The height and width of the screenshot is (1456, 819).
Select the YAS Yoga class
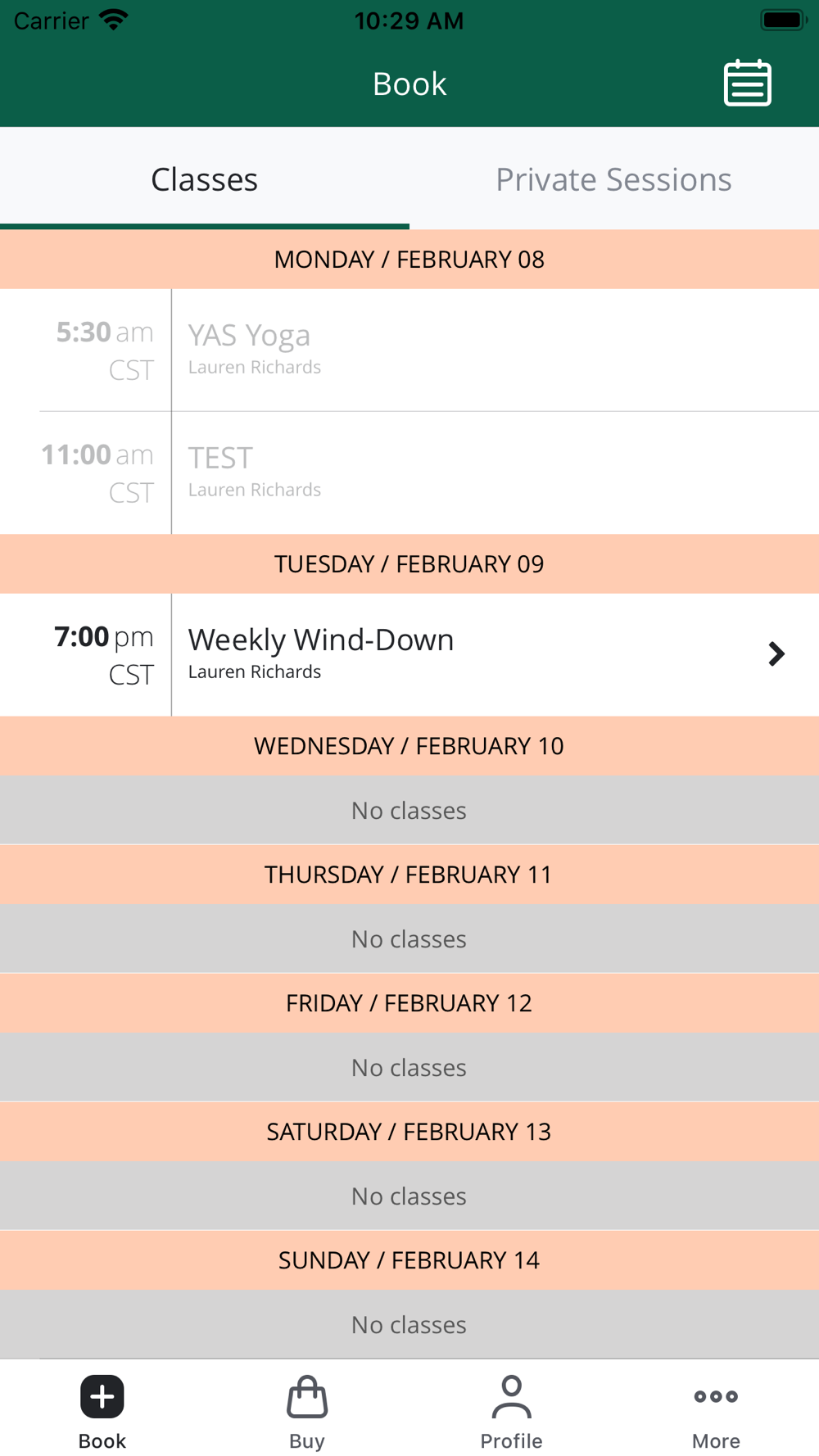click(x=409, y=350)
